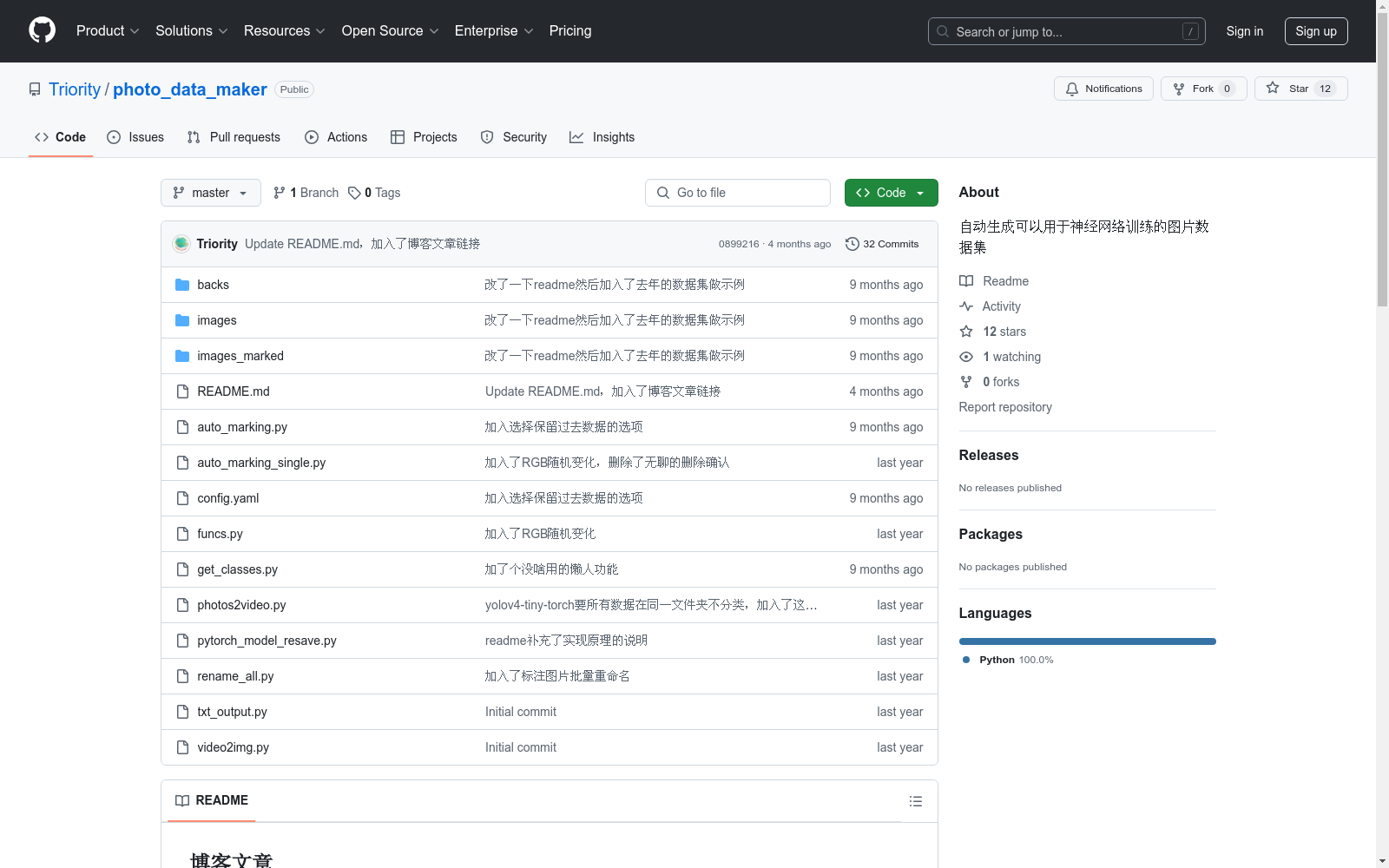The image size is (1389, 868).
Task: Switch to the Security tab
Action: coord(514,137)
